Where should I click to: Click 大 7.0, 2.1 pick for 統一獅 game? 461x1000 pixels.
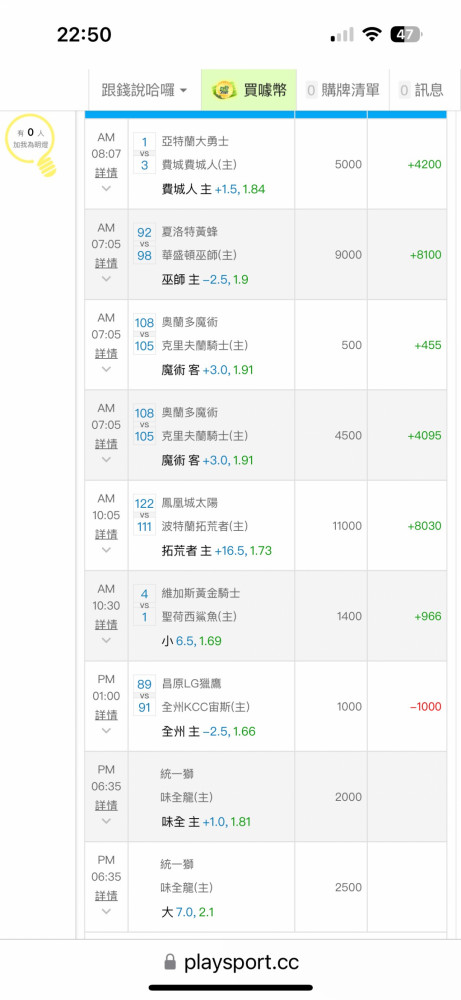pos(187,912)
